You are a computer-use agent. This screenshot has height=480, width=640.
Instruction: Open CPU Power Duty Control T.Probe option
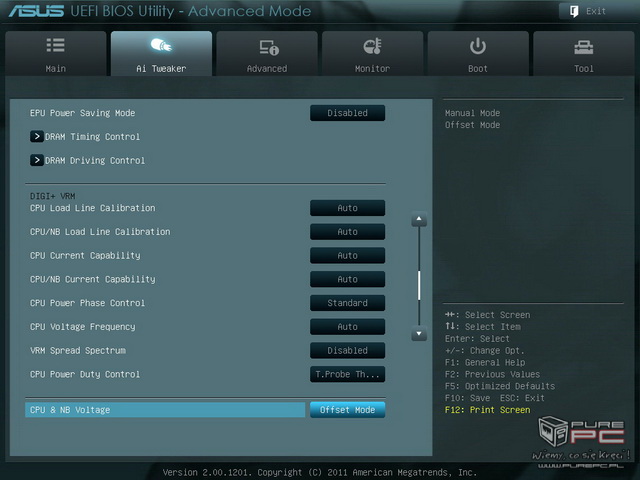pos(347,374)
